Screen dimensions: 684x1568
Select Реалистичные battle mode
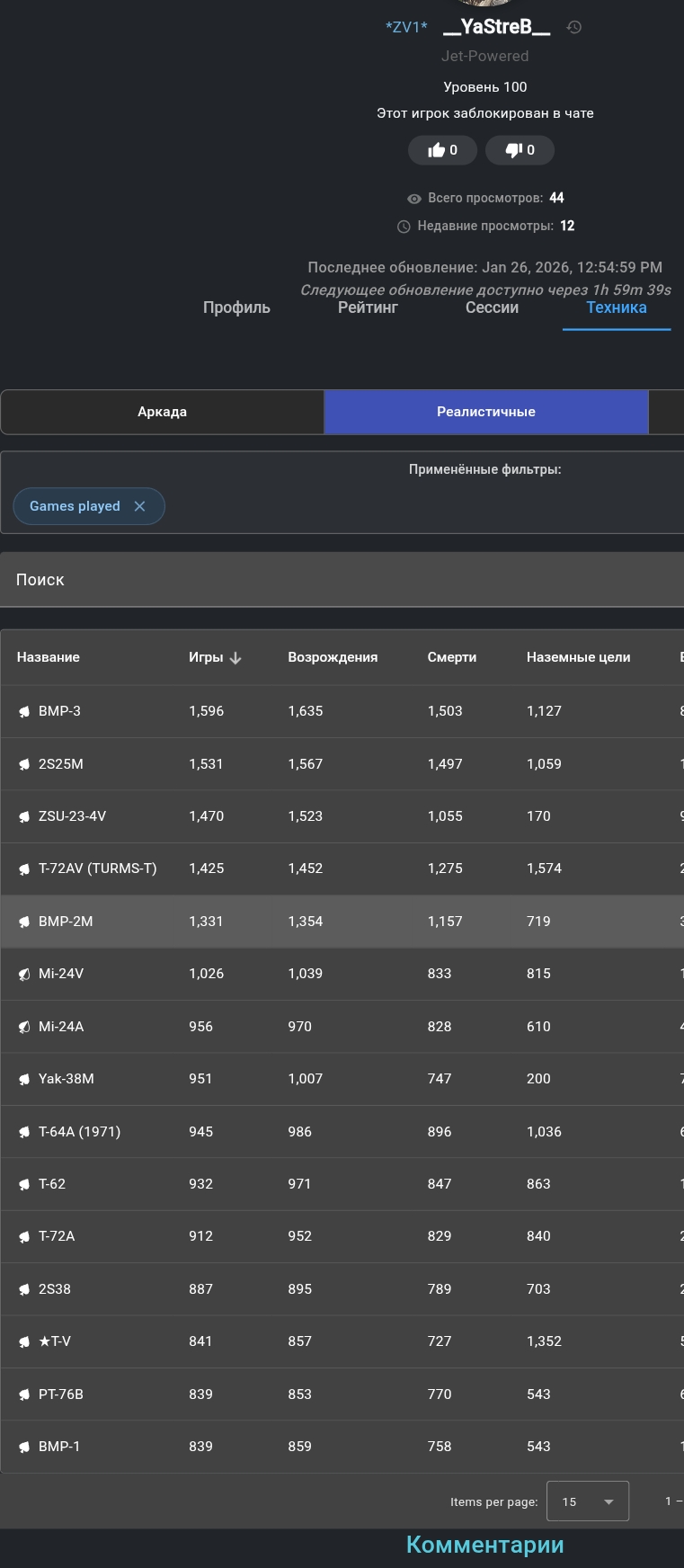(485, 412)
